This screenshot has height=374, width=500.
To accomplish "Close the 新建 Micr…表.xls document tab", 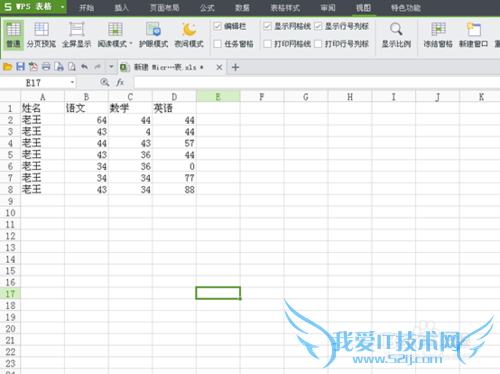I will click(219, 67).
